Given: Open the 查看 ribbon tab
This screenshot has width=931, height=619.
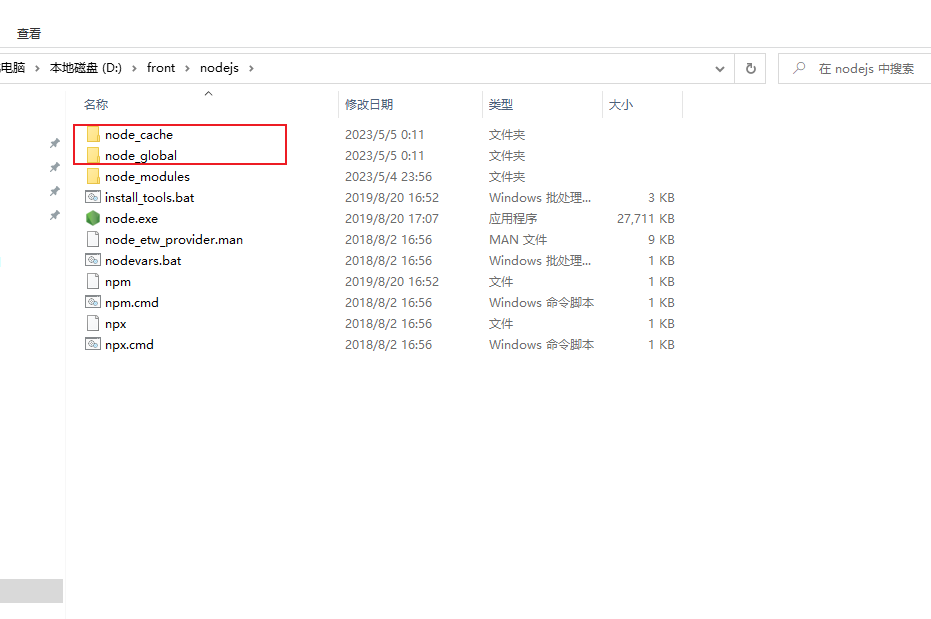Looking at the screenshot, I should 28,34.
